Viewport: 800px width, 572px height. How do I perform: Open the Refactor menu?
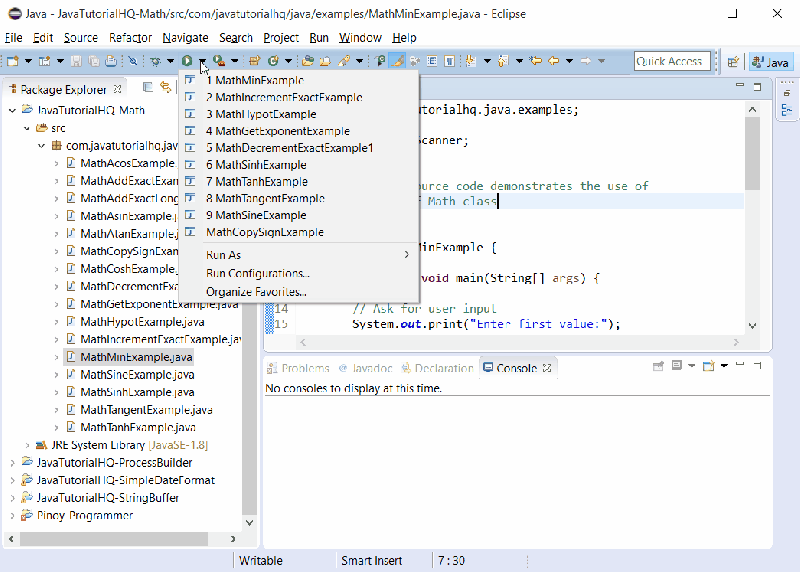130,38
